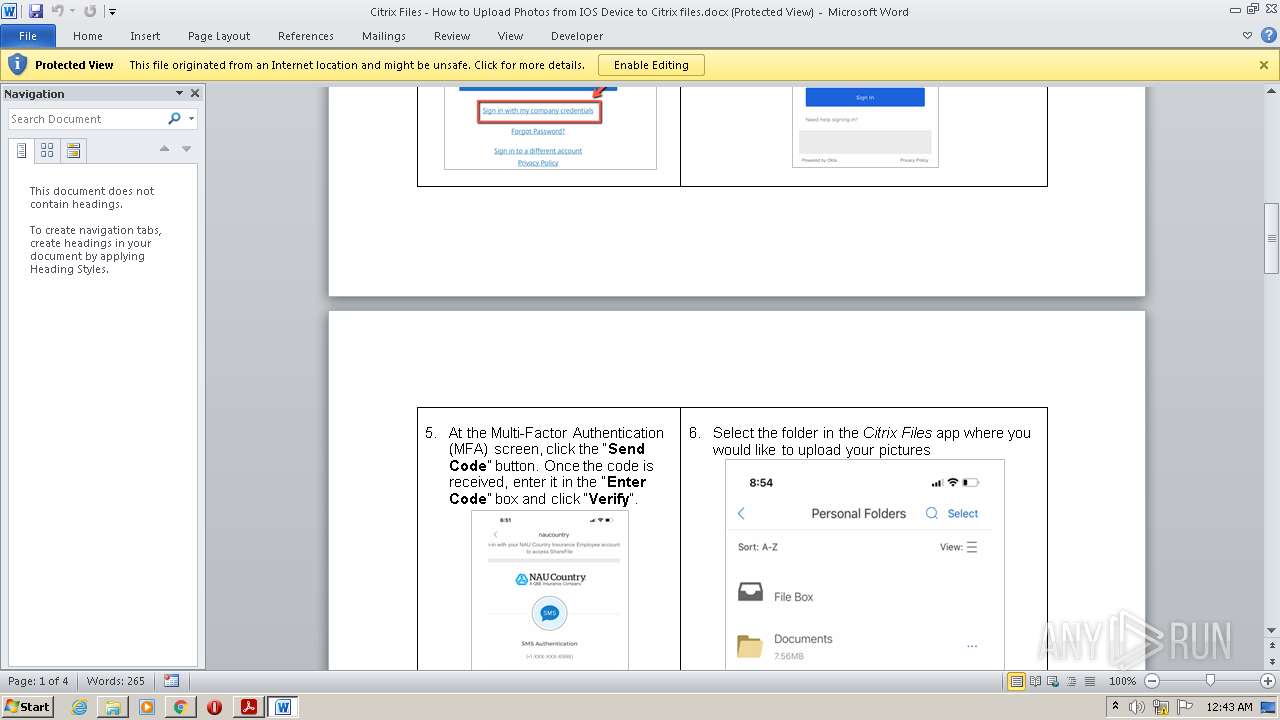The height and width of the screenshot is (720, 1280).
Task: Click the 12:43 AM clock
Action: [x=1229, y=707]
